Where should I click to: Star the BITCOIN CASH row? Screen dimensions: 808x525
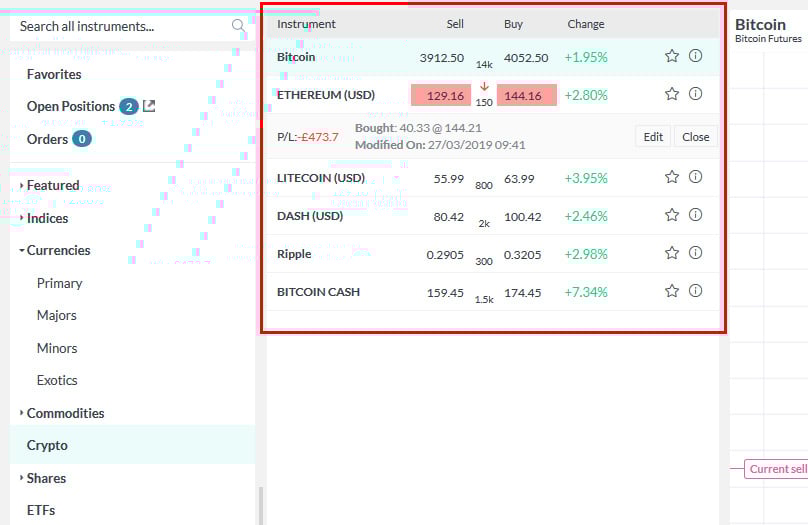[x=671, y=291]
